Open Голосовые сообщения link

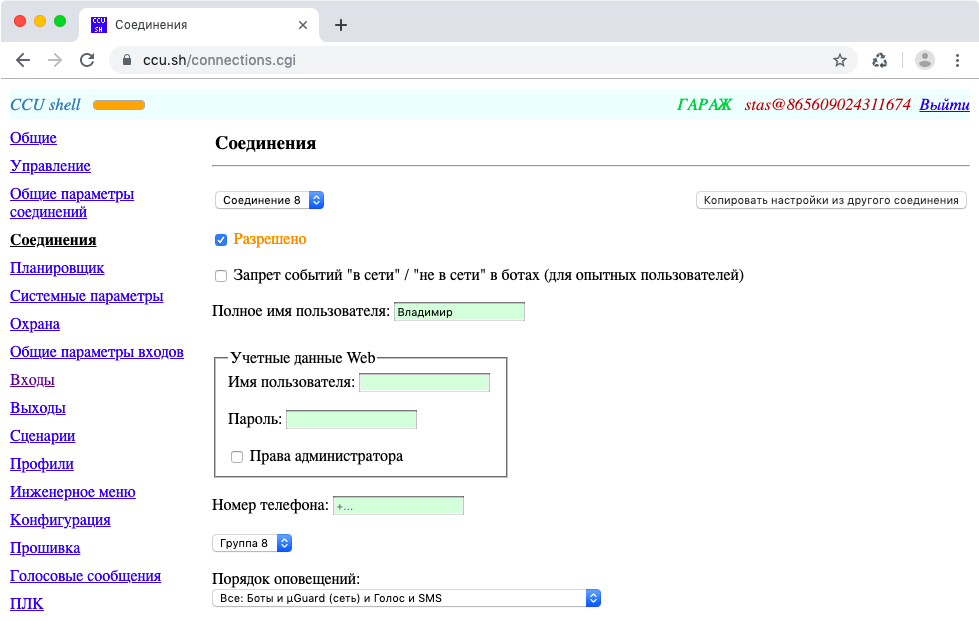86,576
